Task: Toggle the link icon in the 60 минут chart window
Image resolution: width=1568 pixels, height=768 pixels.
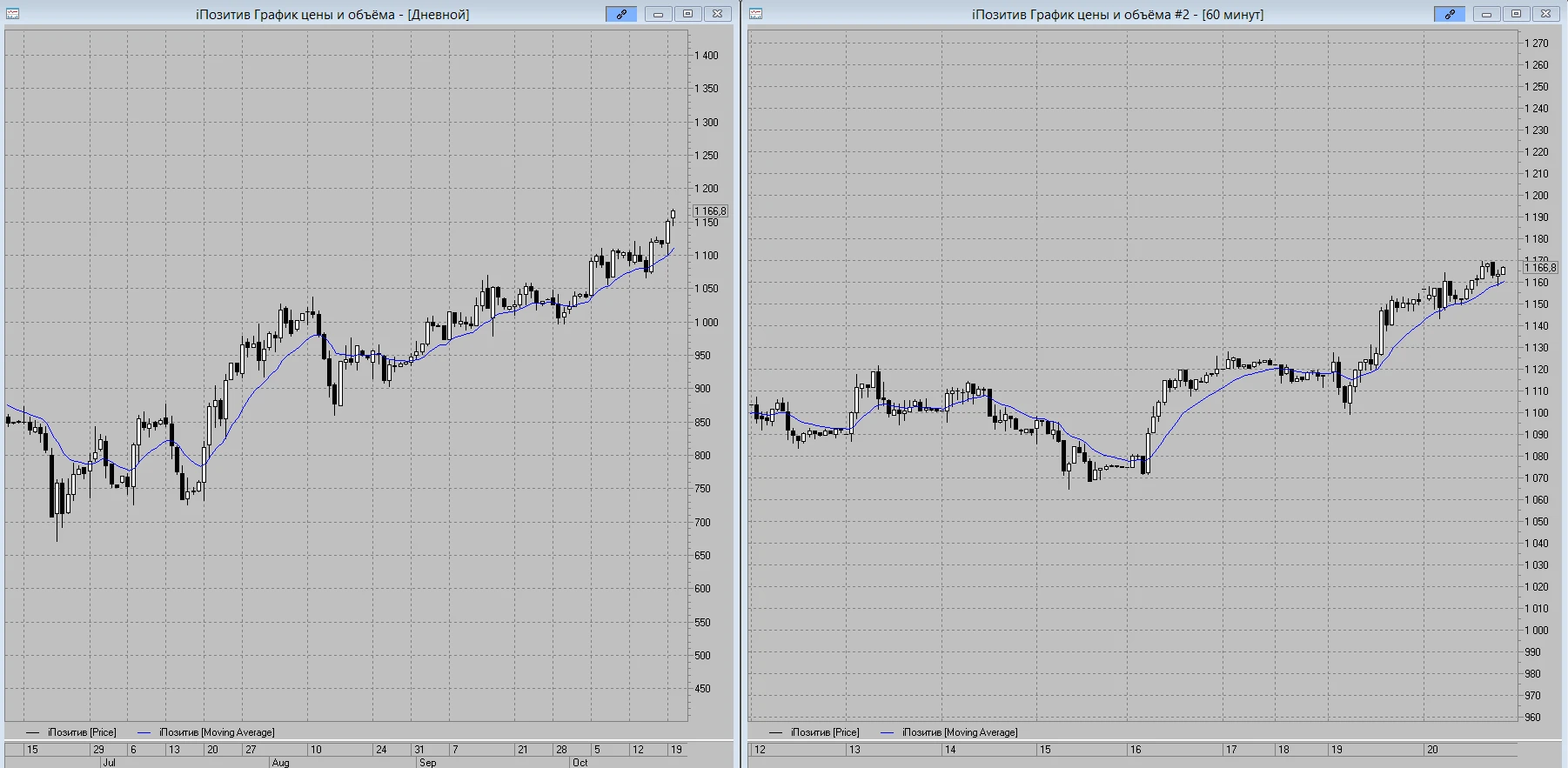Action: (x=1450, y=14)
